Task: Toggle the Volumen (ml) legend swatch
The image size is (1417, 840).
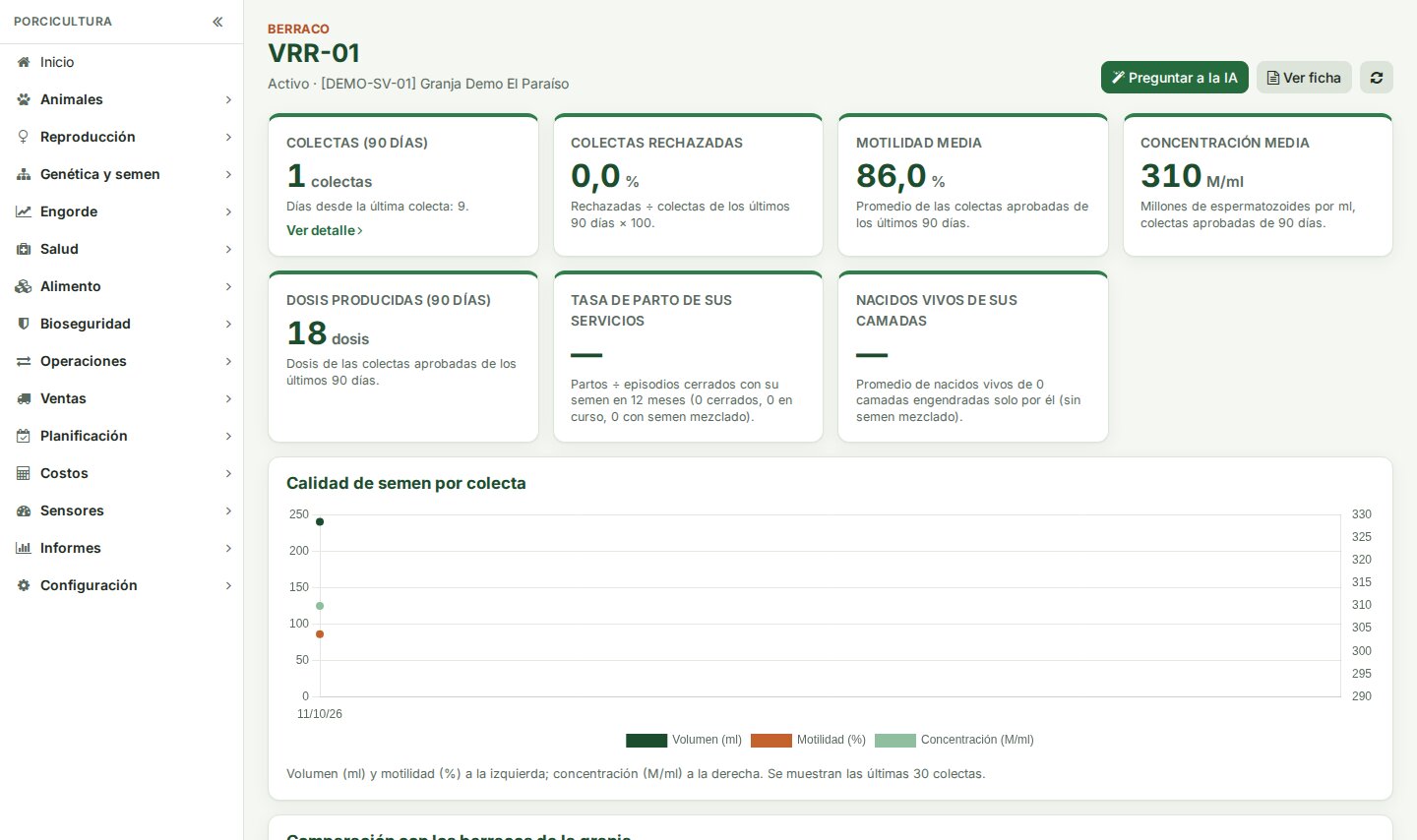Action: click(647, 741)
